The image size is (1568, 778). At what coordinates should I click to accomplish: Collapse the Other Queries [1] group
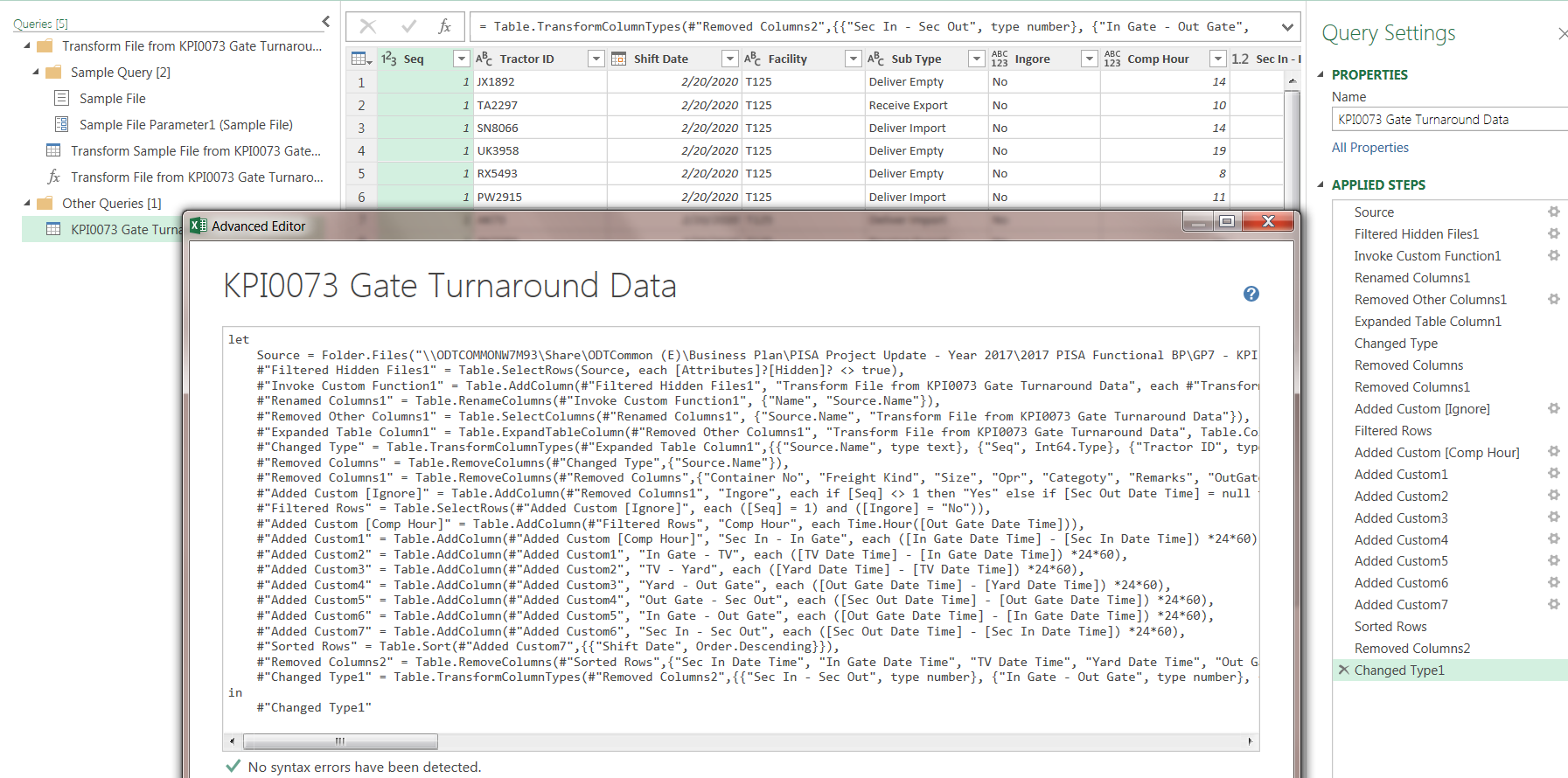coord(27,203)
